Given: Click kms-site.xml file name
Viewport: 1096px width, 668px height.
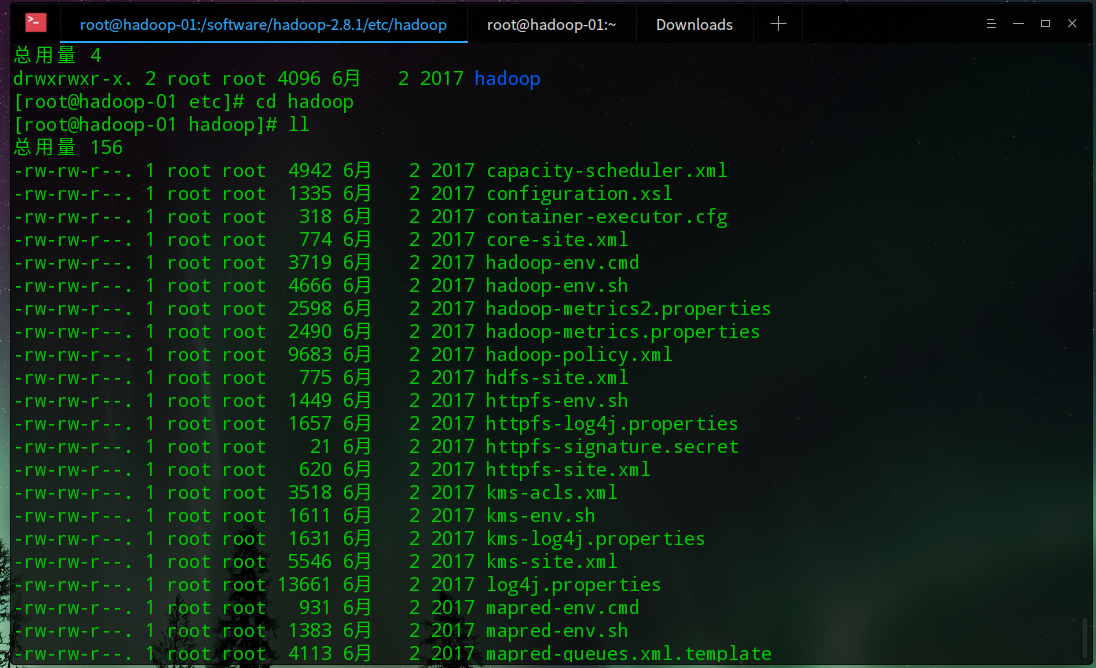Looking at the screenshot, I should click(x=551, y=562).
